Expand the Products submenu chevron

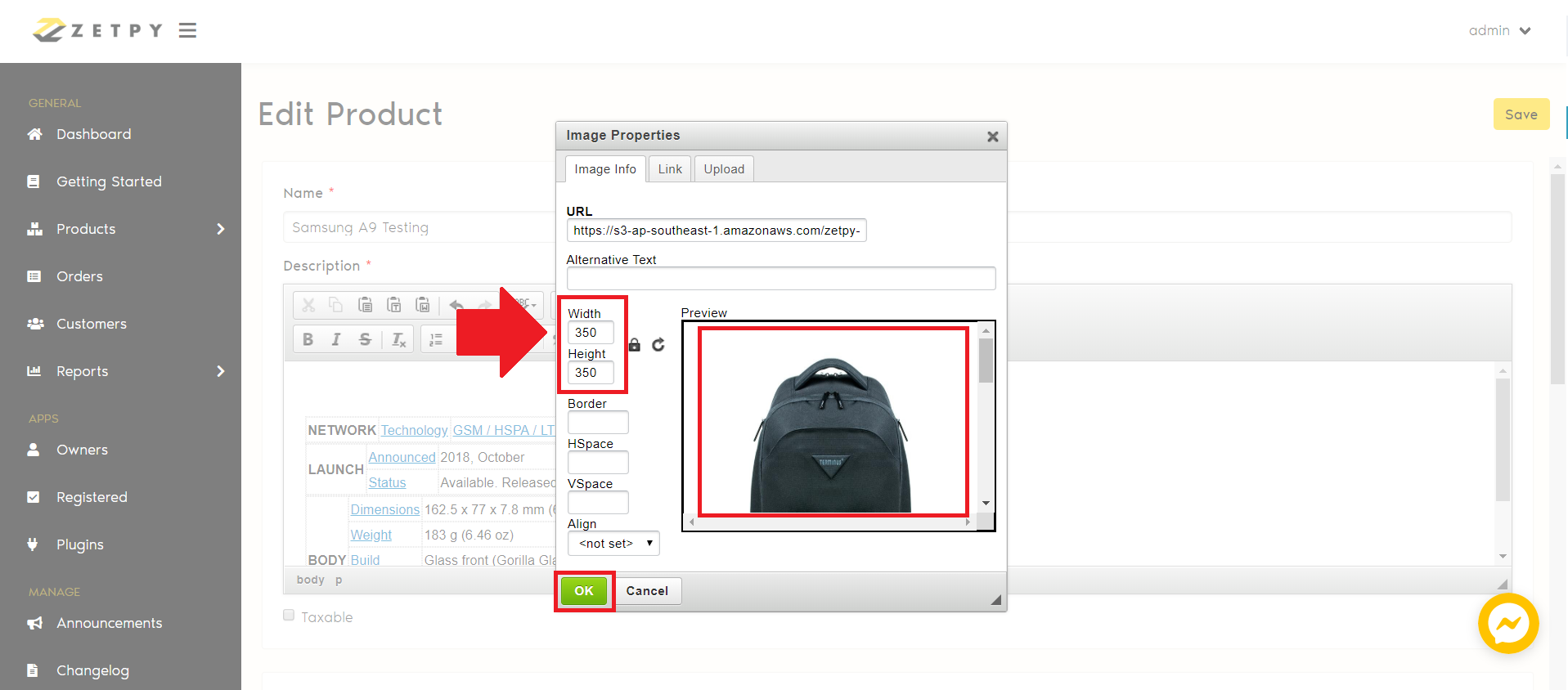[x=220, y=229]
